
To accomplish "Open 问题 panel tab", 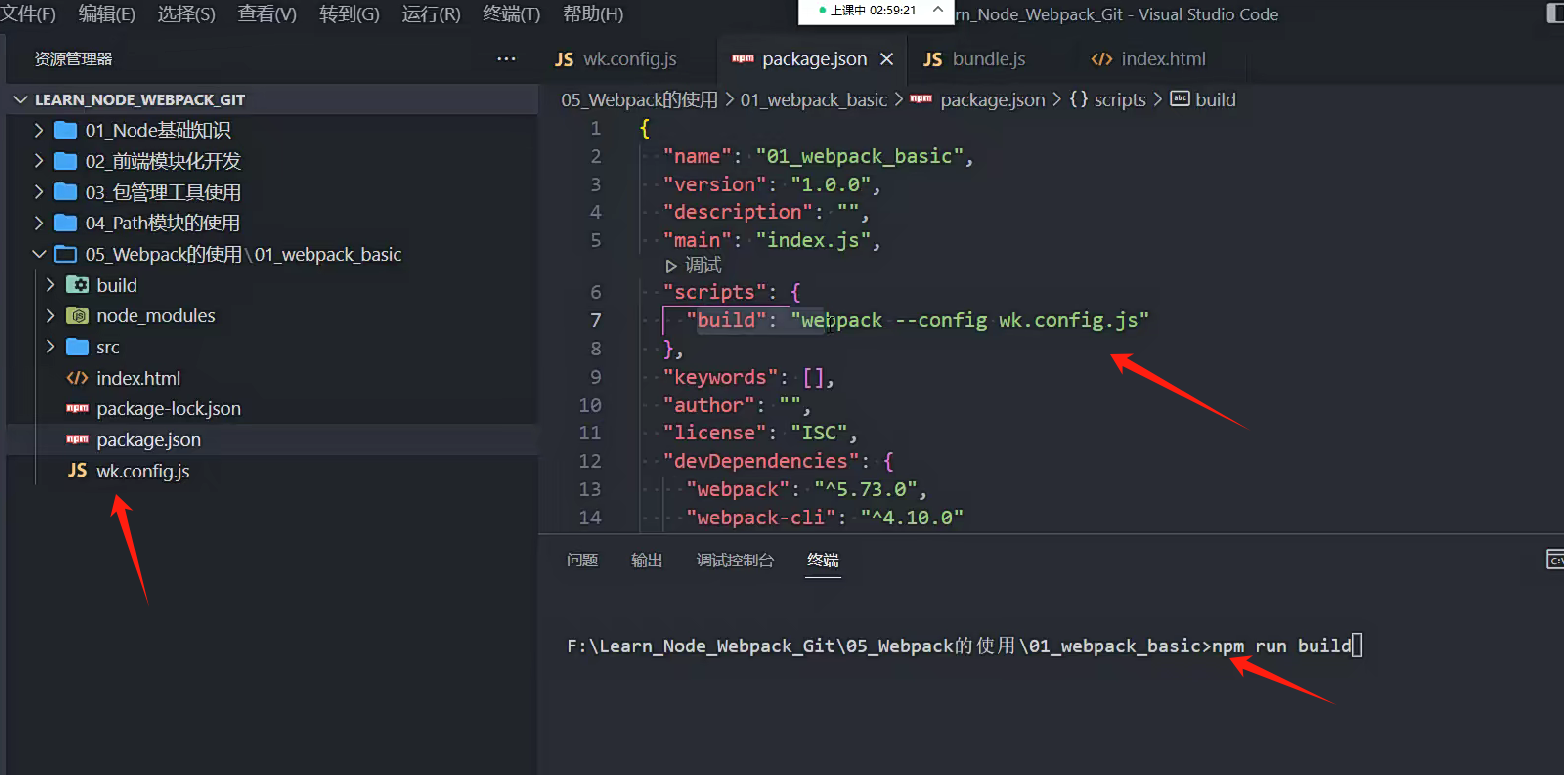I will [x=582, y=560].
